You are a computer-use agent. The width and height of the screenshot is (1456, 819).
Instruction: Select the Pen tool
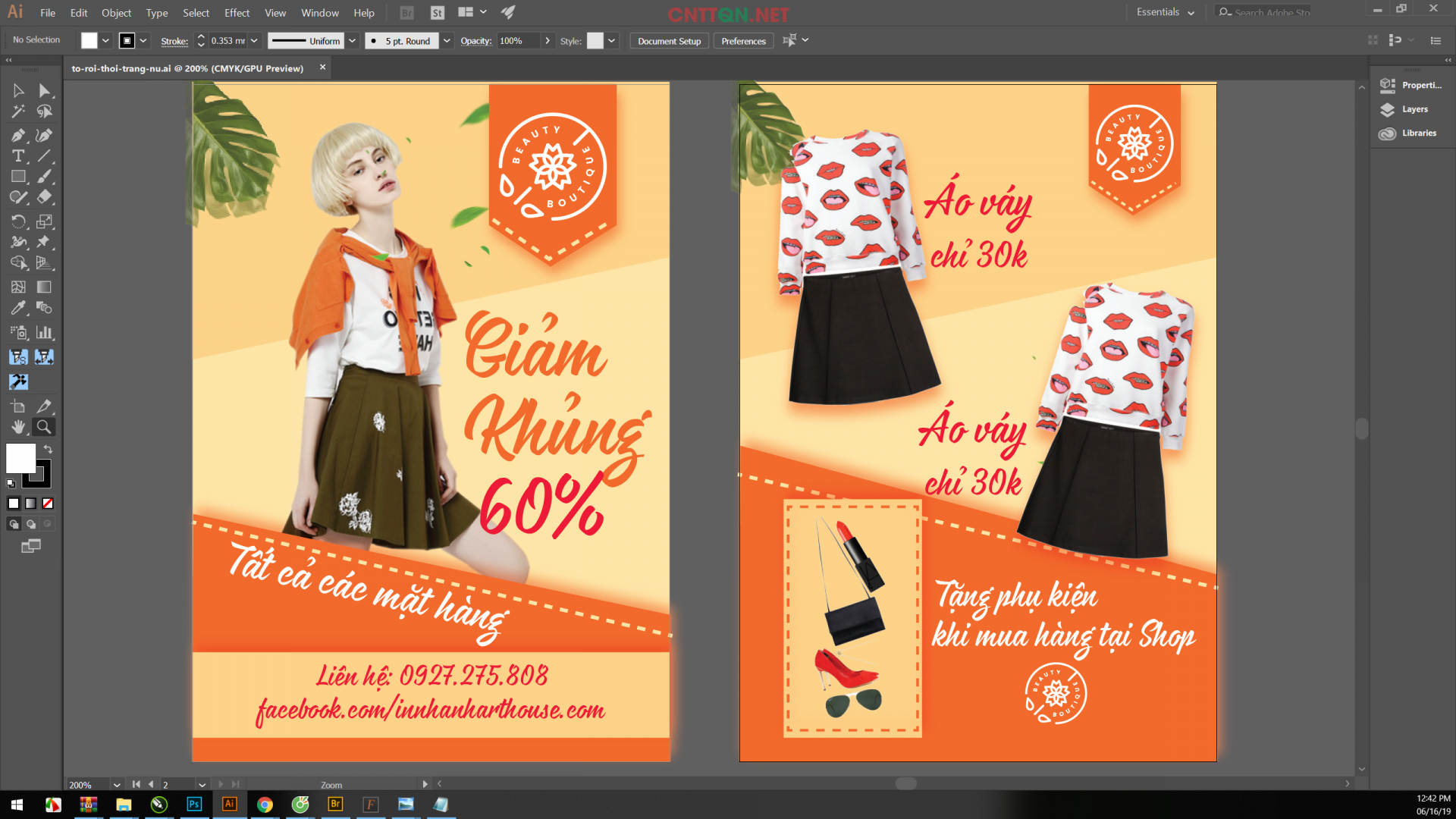[18, 136]
